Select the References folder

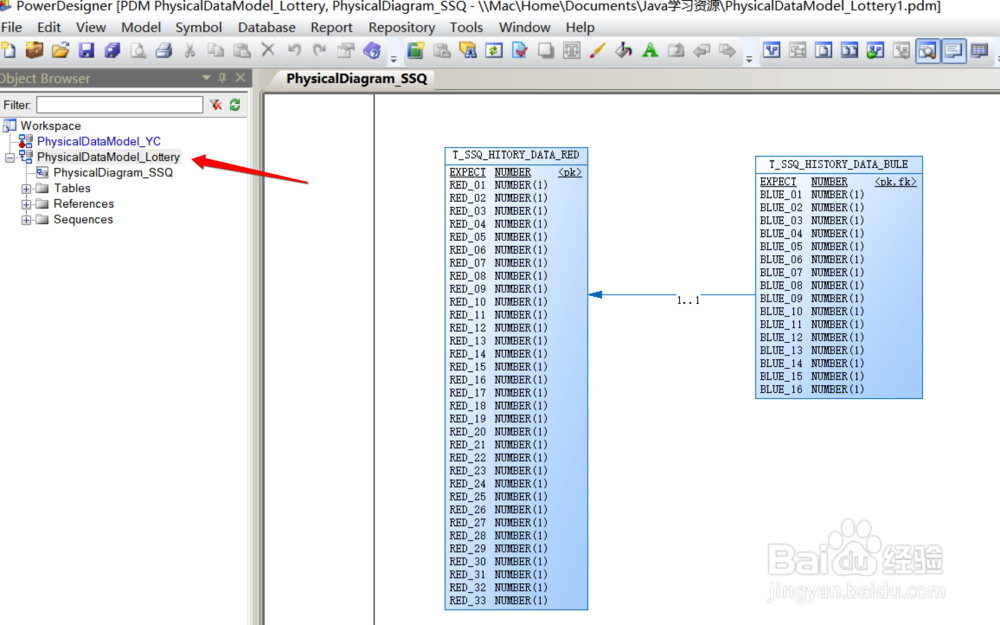(84, 204)
